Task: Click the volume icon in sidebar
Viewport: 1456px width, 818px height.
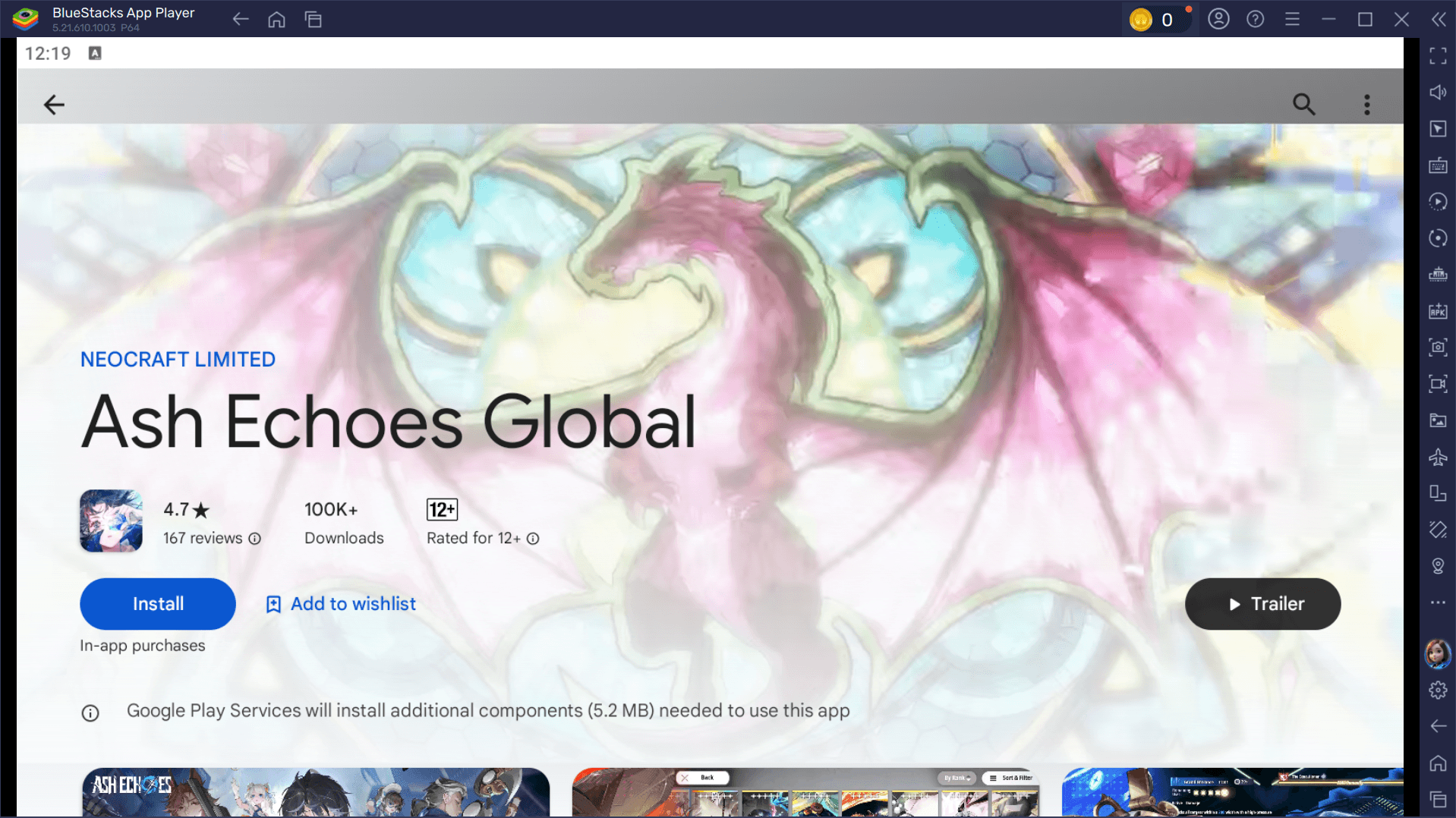Action: 1438,93
